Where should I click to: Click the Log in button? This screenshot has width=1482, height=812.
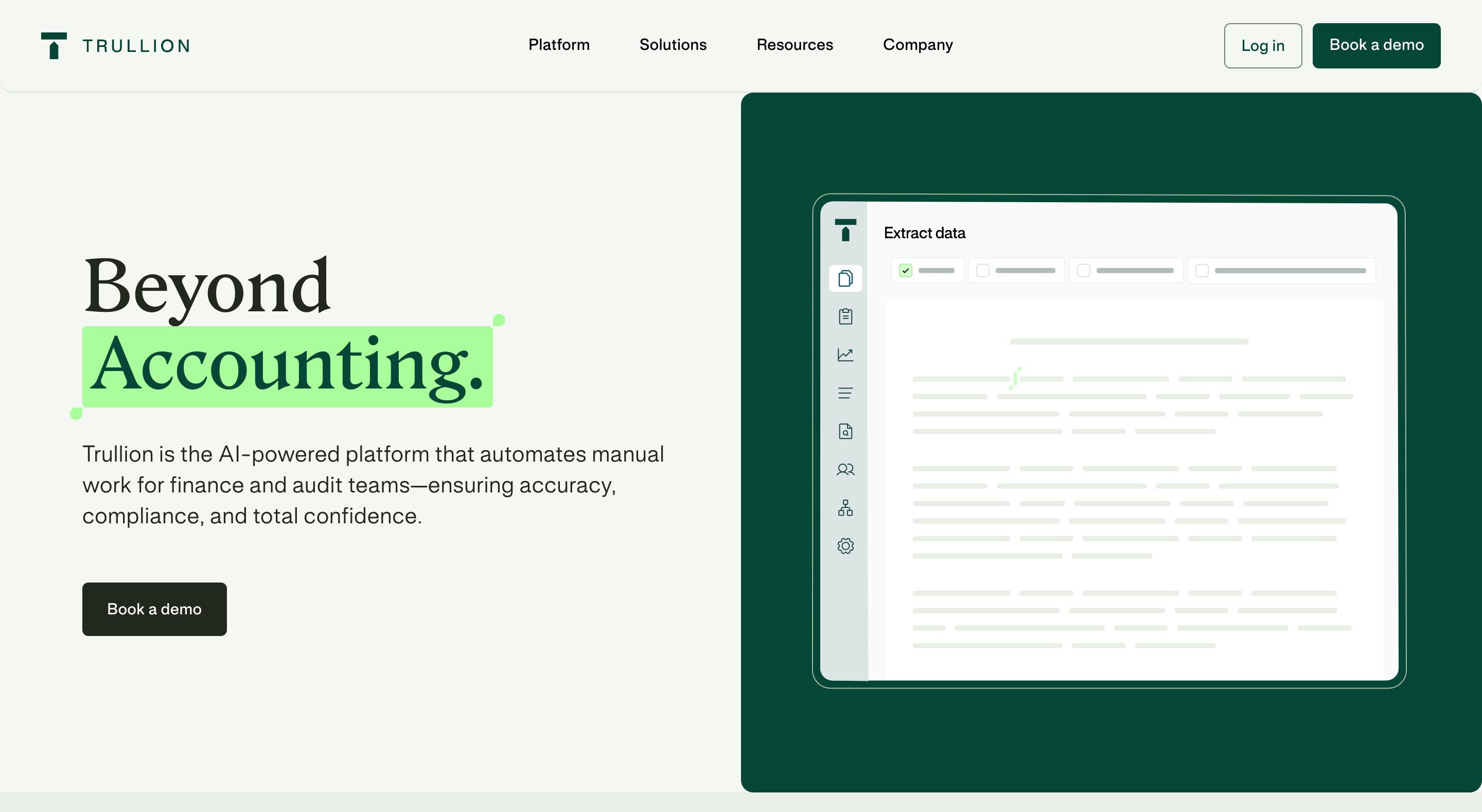1262,46
